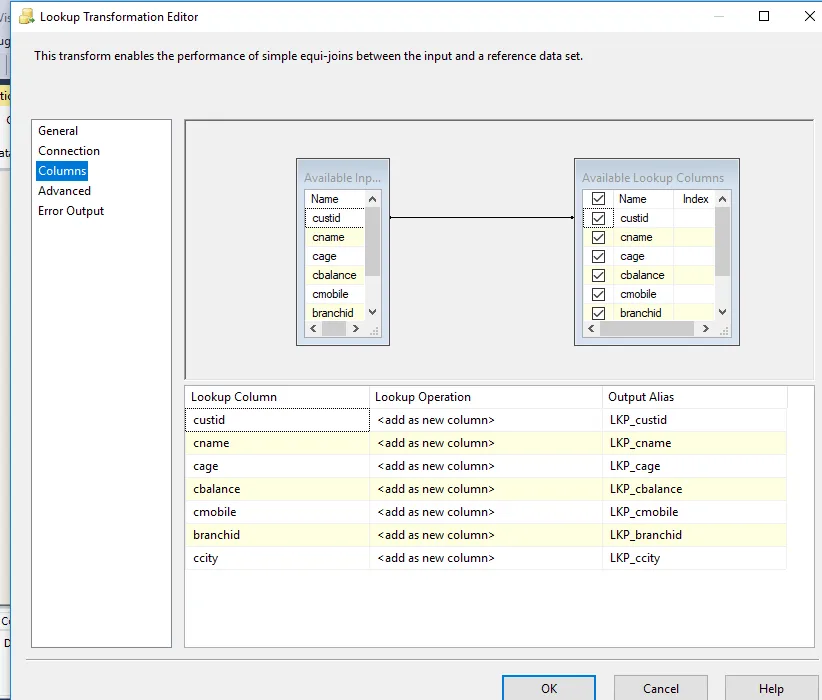Image resolution: width=822 pixels, height=700 pixels.
Task: Uncheck the branchid lookup column checkbox
Action: (598, 313)
